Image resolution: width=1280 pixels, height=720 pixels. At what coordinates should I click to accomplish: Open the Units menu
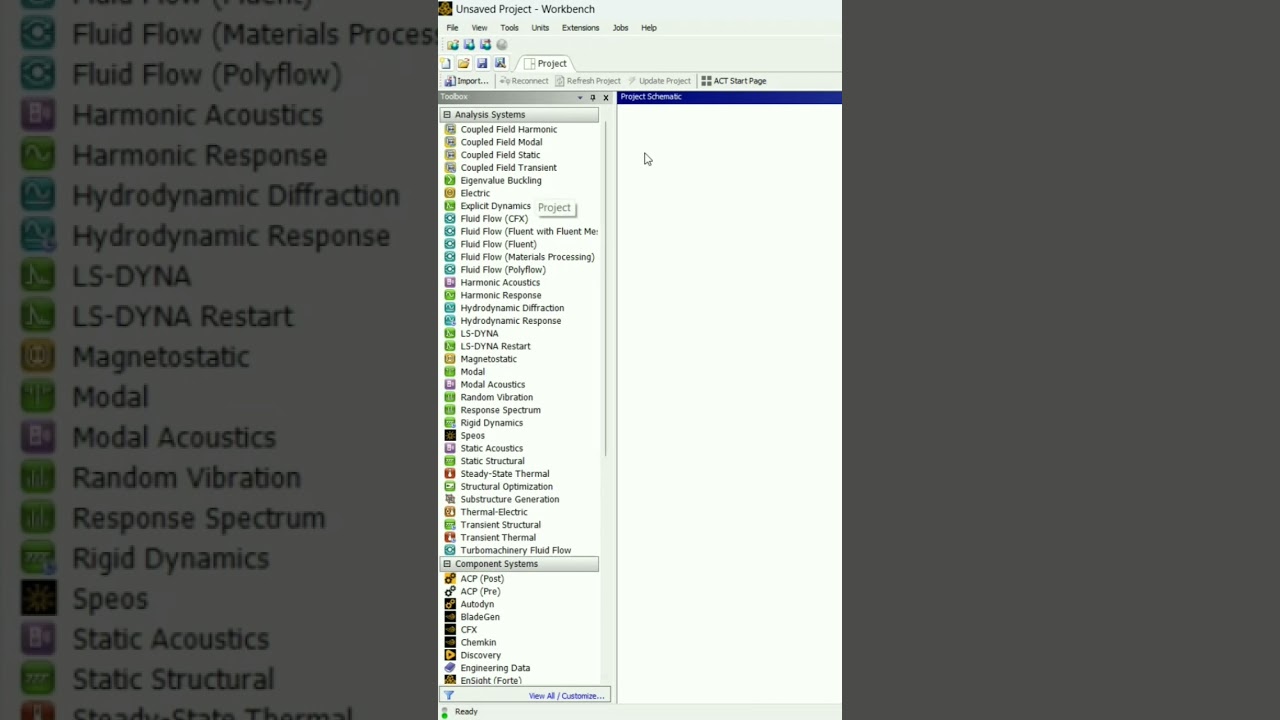(540, 28)
